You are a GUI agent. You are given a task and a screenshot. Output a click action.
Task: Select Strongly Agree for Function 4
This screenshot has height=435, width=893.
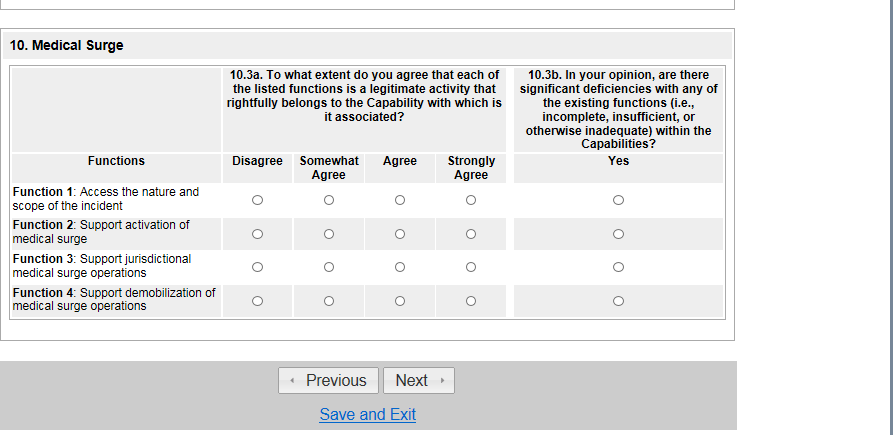tap(471, 301)
